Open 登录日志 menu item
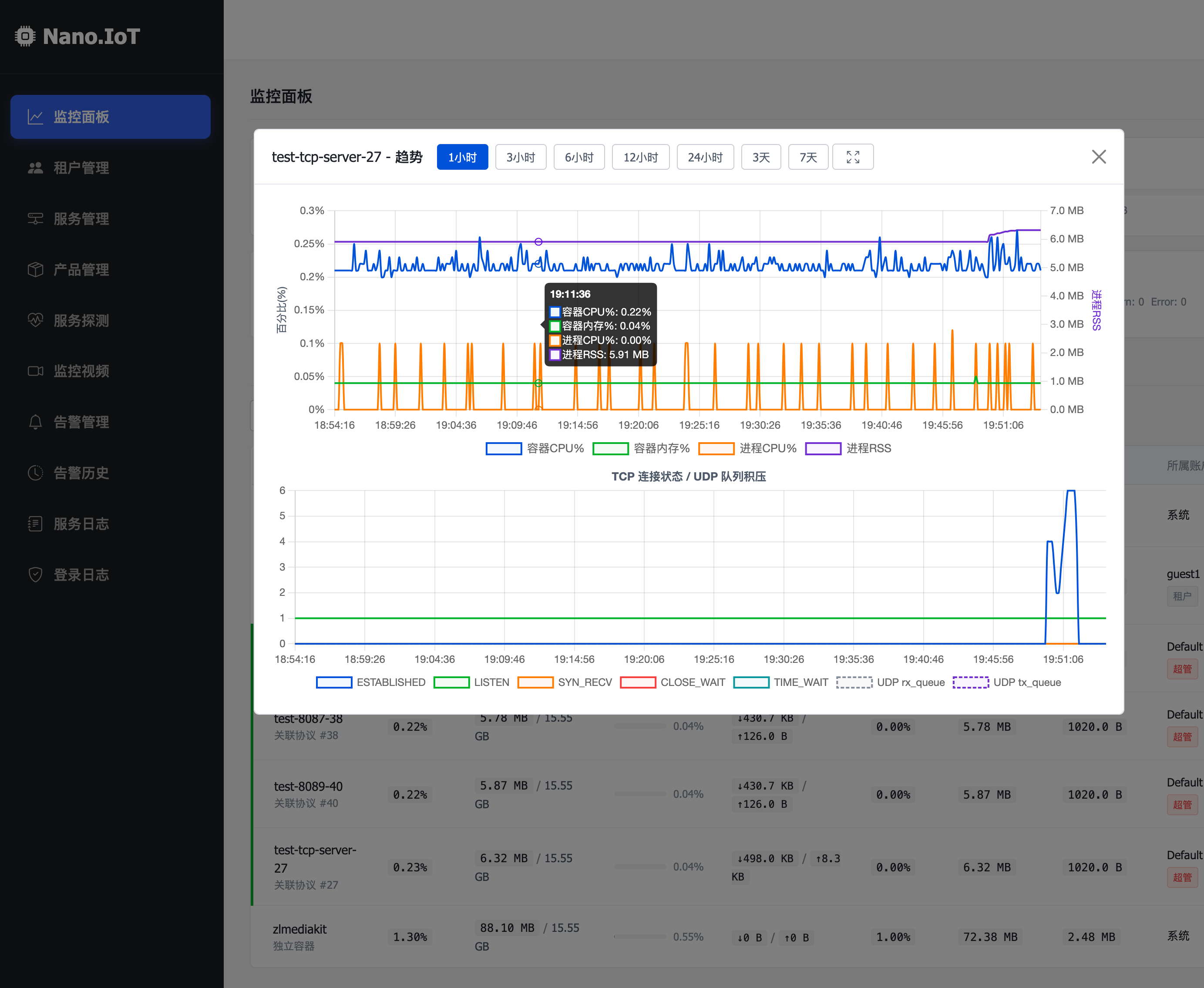Viewport: 1204px width, 988px height. point(111,575)
